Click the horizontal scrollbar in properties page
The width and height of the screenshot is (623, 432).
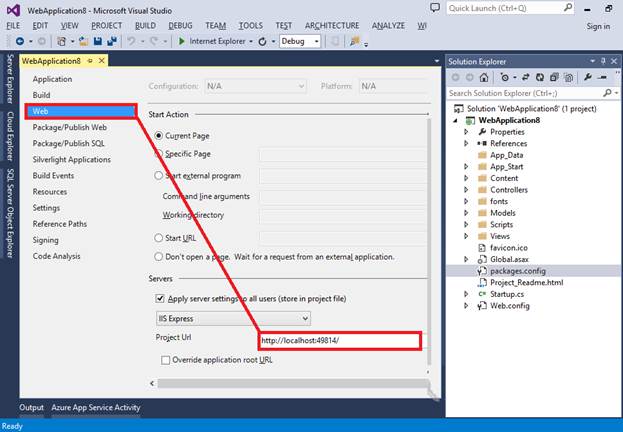(293, 384)
